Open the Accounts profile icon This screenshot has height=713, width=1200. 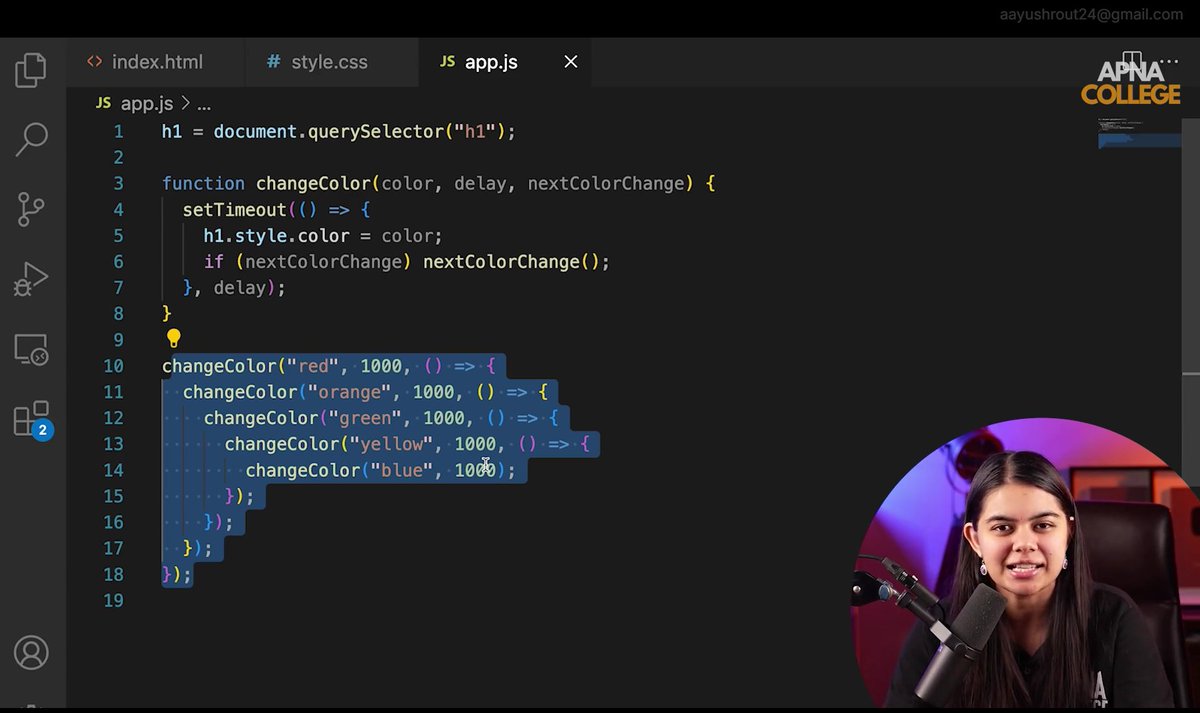[31, 653]
